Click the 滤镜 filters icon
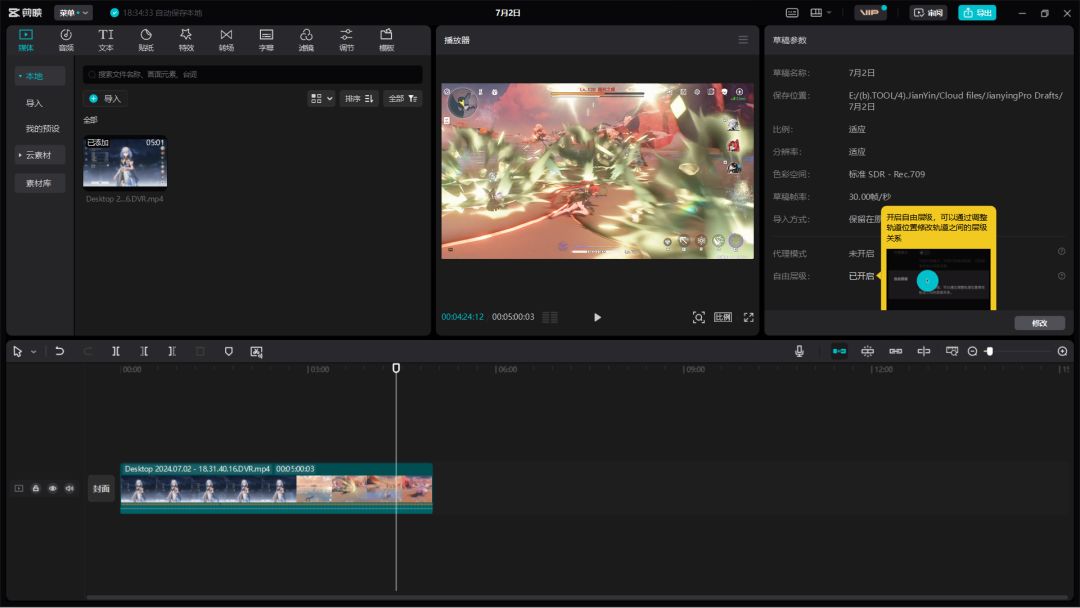The height and width of the screenshot is (608, 1080). (x=306, y=40)
